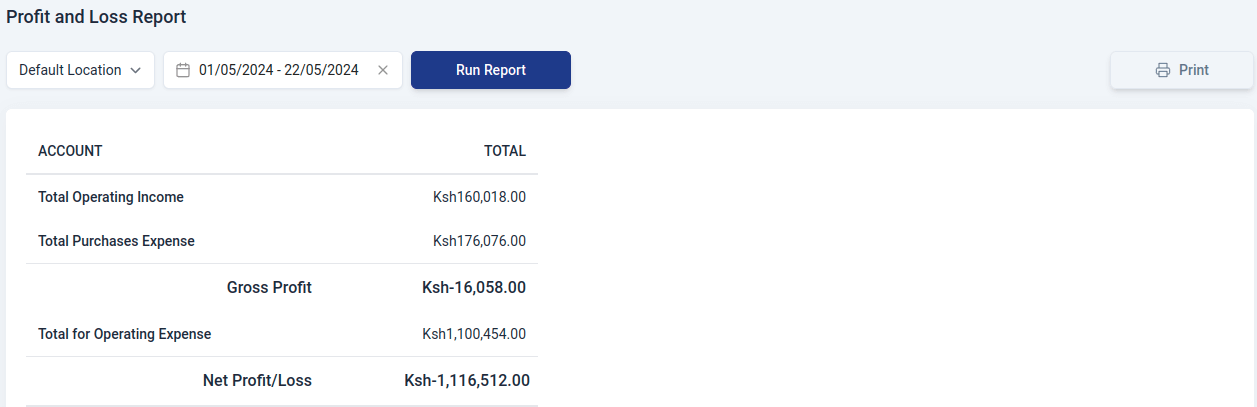Click the Net Profit/Loss label
The image size is (1257, 407).
click(x=257, y=380)
